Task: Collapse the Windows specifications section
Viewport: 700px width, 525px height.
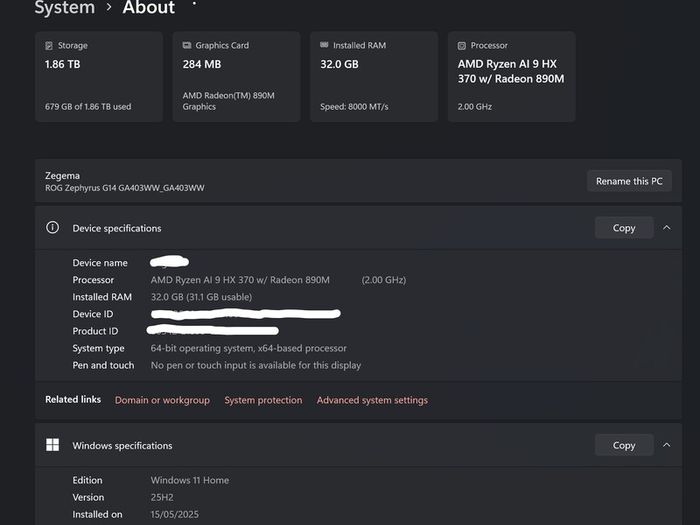Action: (x=667, y=445)
